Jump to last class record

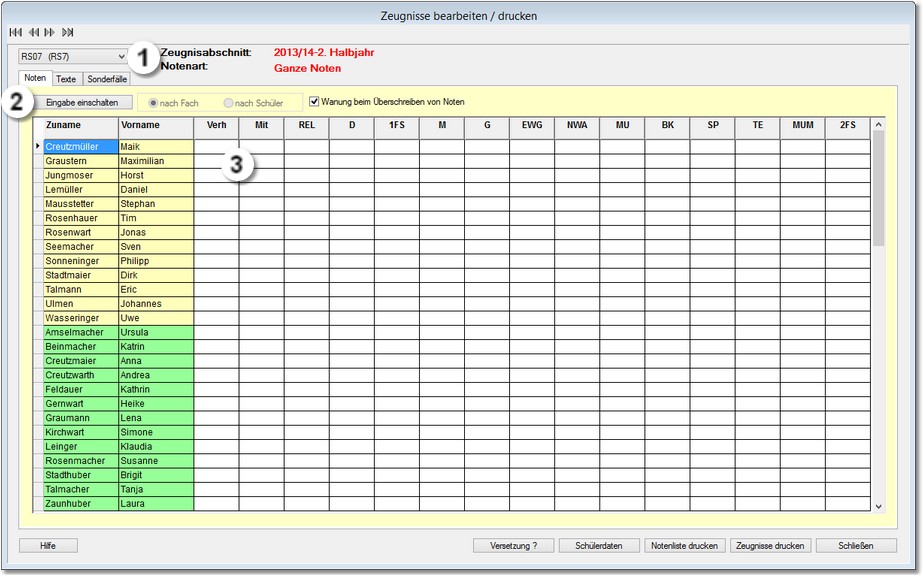click(x=68, y=32)
